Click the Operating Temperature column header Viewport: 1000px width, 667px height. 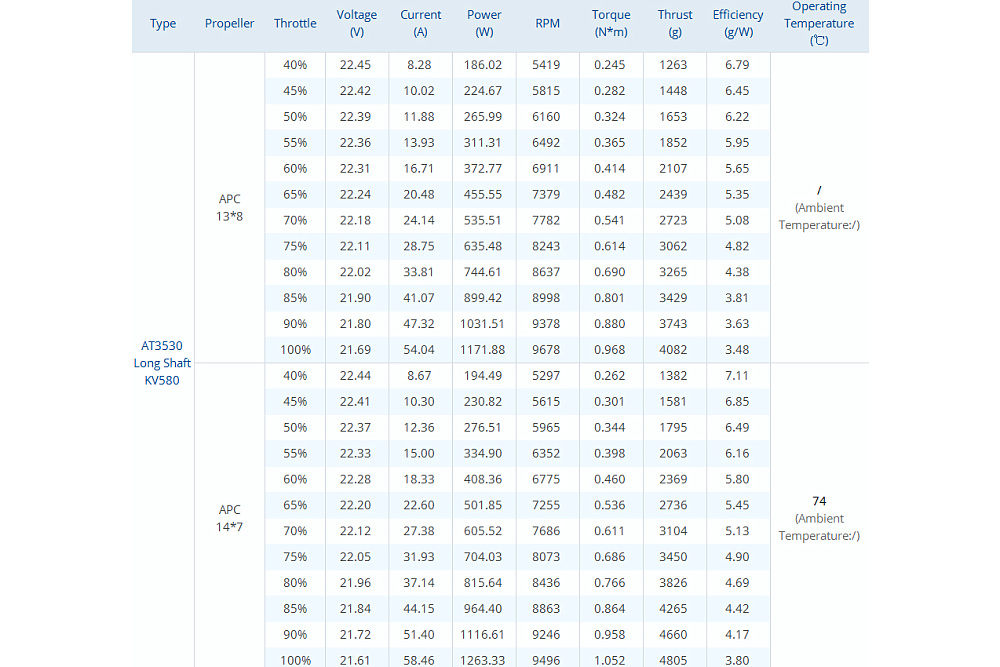pyautogui.click(x=819, y=24)
